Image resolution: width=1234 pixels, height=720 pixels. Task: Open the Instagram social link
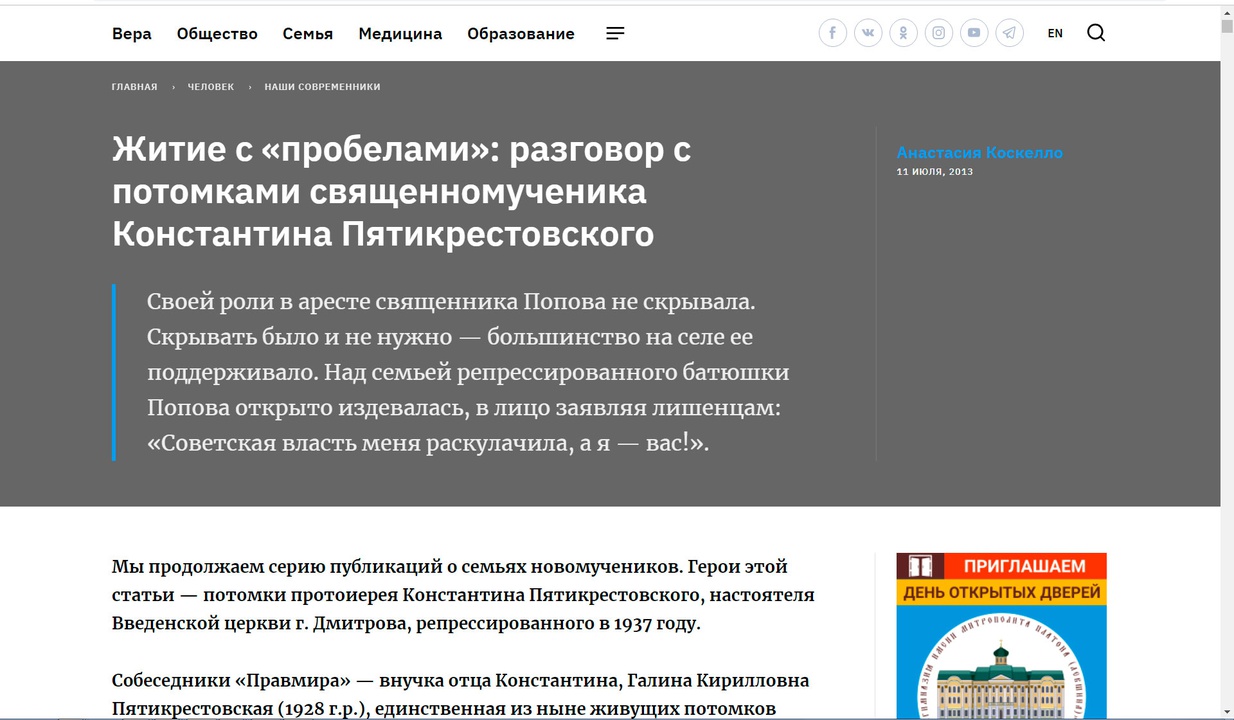pos(938,33)
